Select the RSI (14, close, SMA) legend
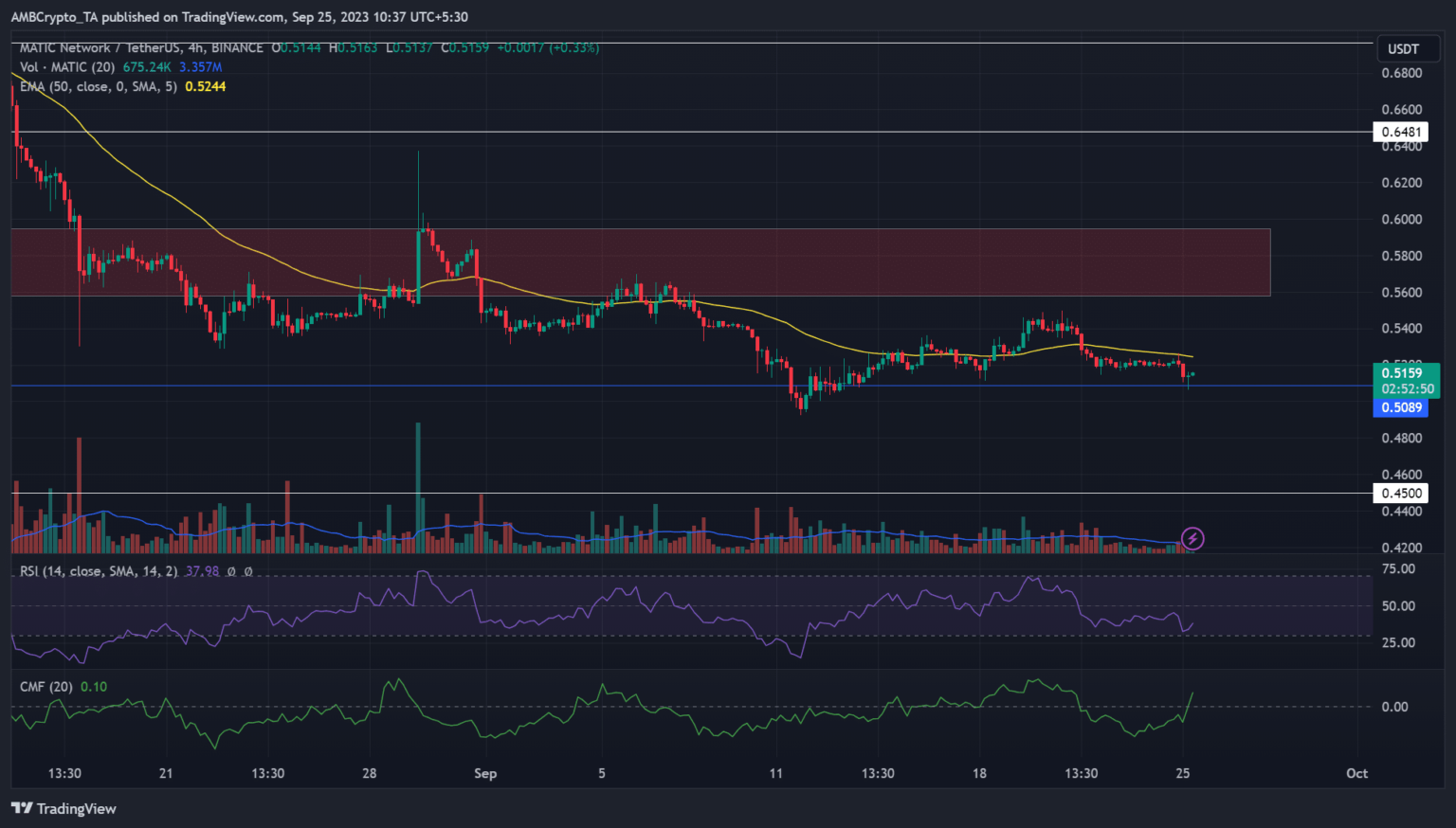The width and height of the screenshot is (1456, 828). (99, 571)
